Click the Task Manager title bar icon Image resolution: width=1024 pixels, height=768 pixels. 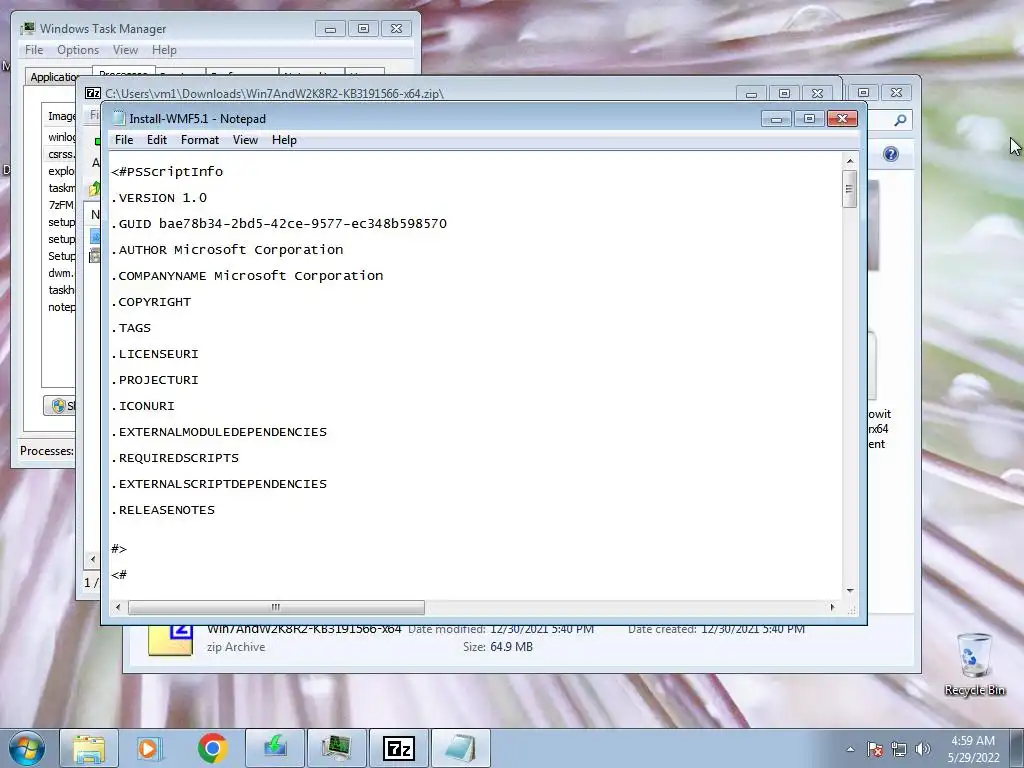point(27,29)
